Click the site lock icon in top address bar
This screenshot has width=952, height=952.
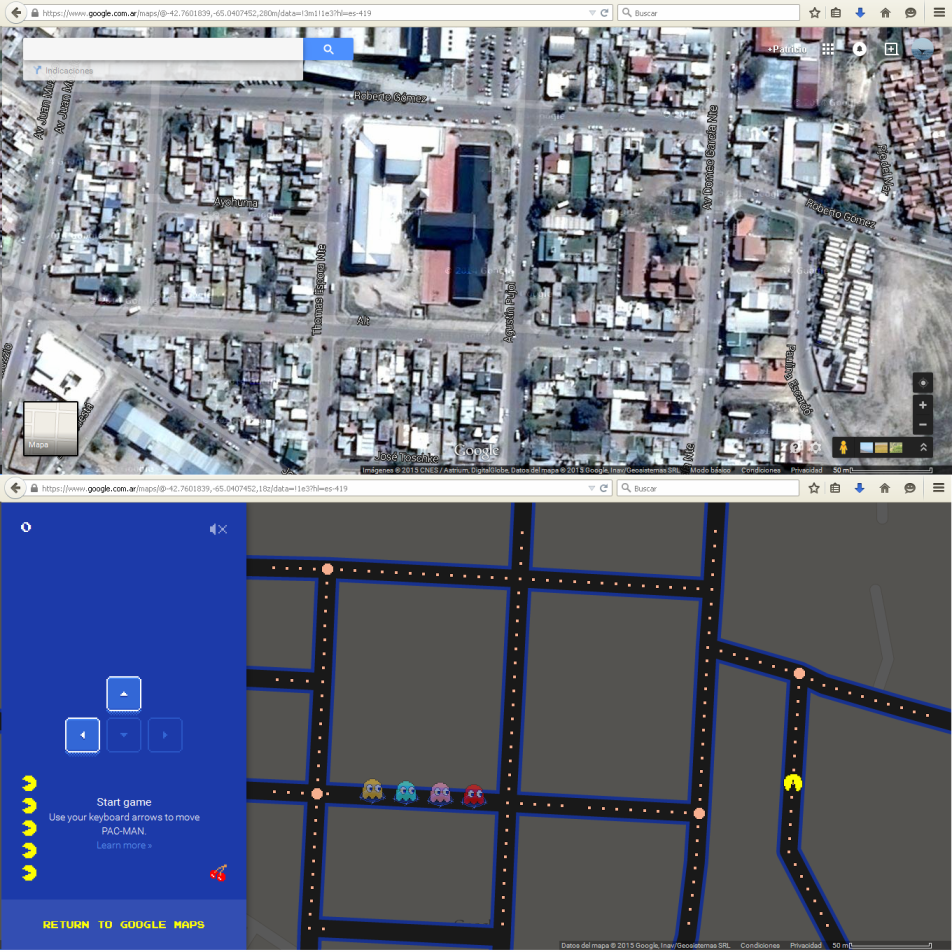(x=35, y=13)
